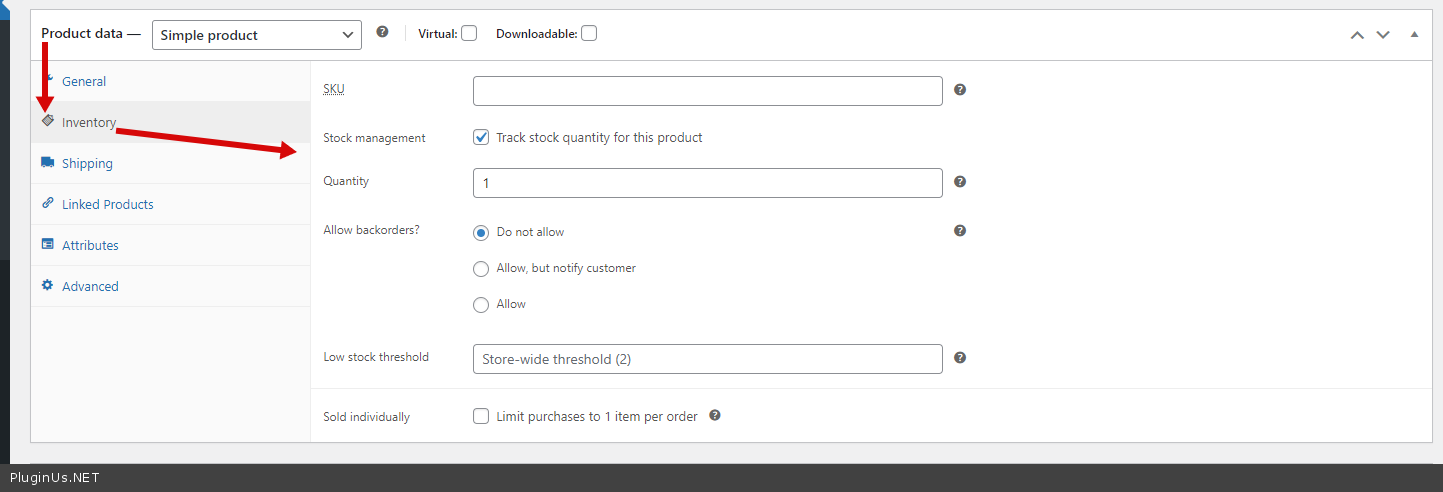Image resolution: width=1443 pixels, height=492 pixels.
Task: Tick the Downloadable checkbox
Action: [589, 33]
